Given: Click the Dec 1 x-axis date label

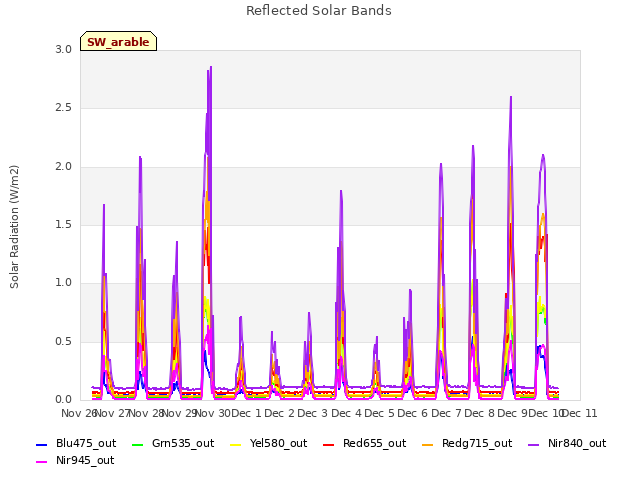Looking at the screenshot, I should click(x=246, y=413).
